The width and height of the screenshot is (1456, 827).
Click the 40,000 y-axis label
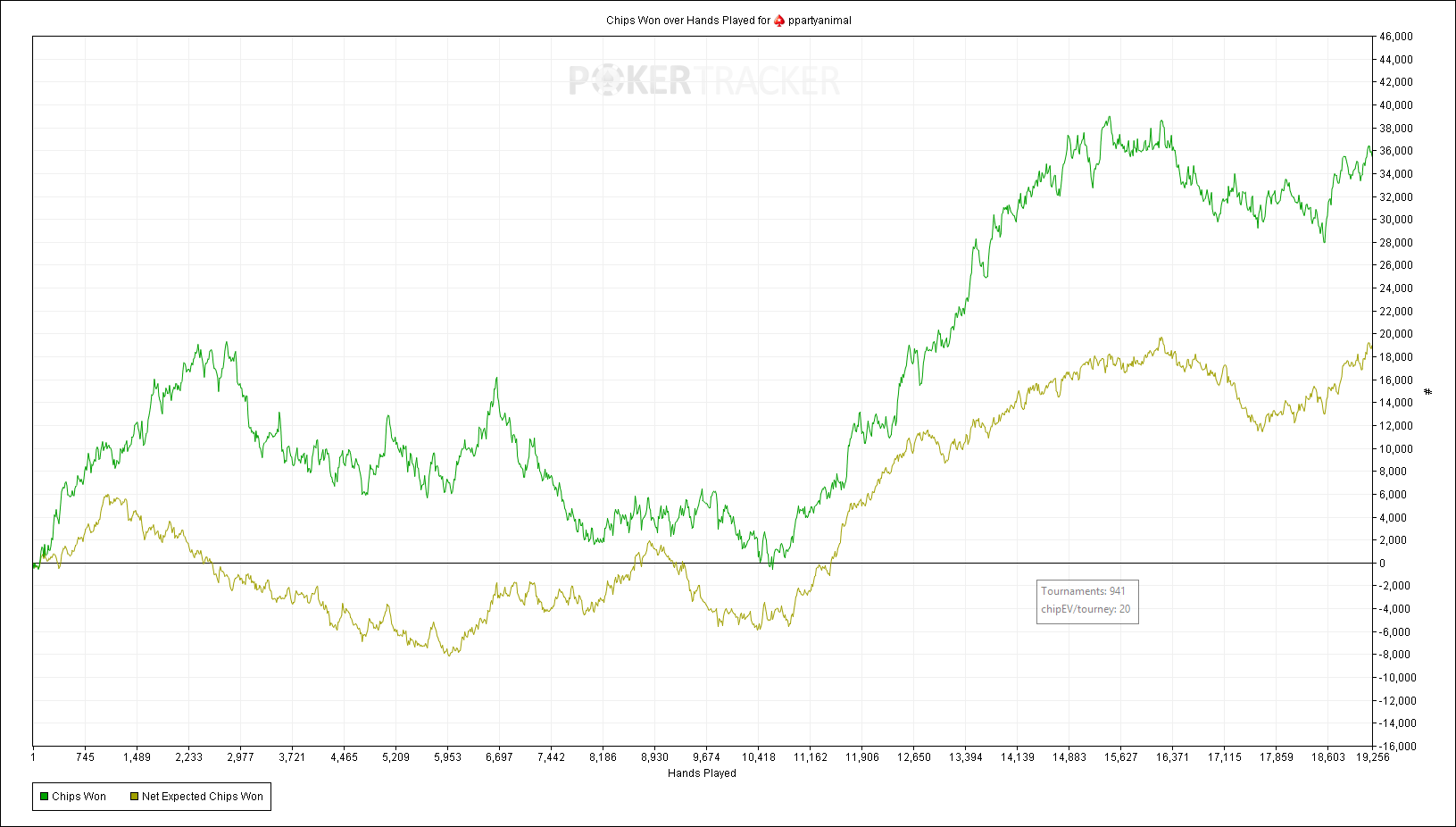pyautogui.click(x=1396, y=105)
